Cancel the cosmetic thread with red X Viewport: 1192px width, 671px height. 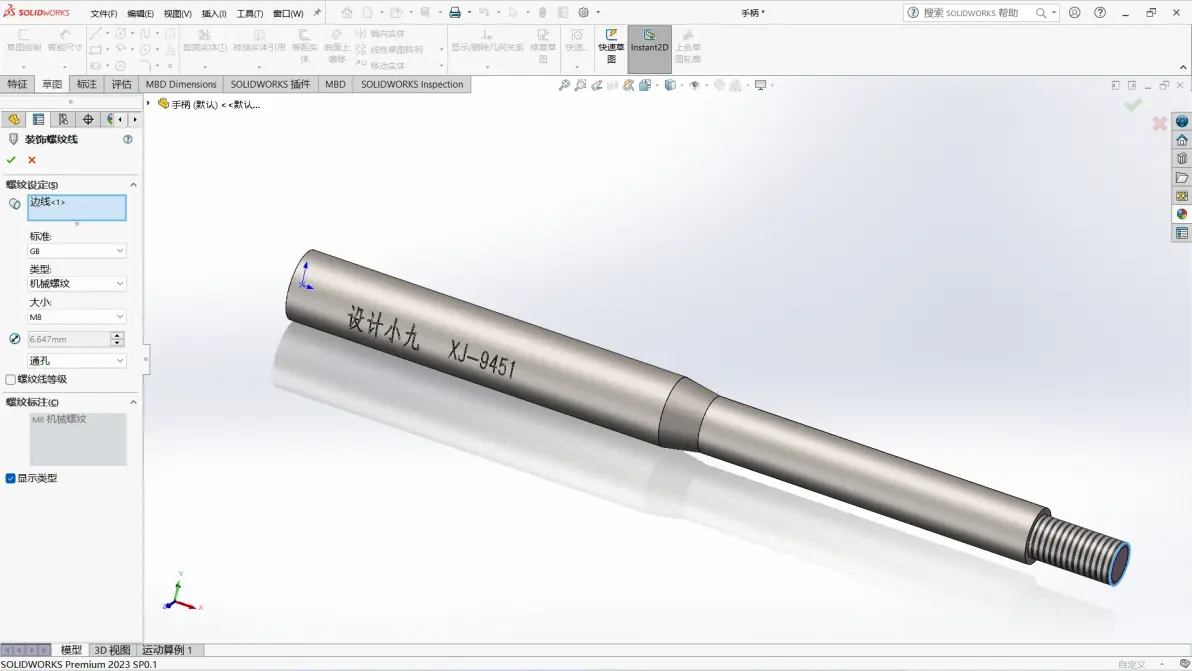(32, 160)
